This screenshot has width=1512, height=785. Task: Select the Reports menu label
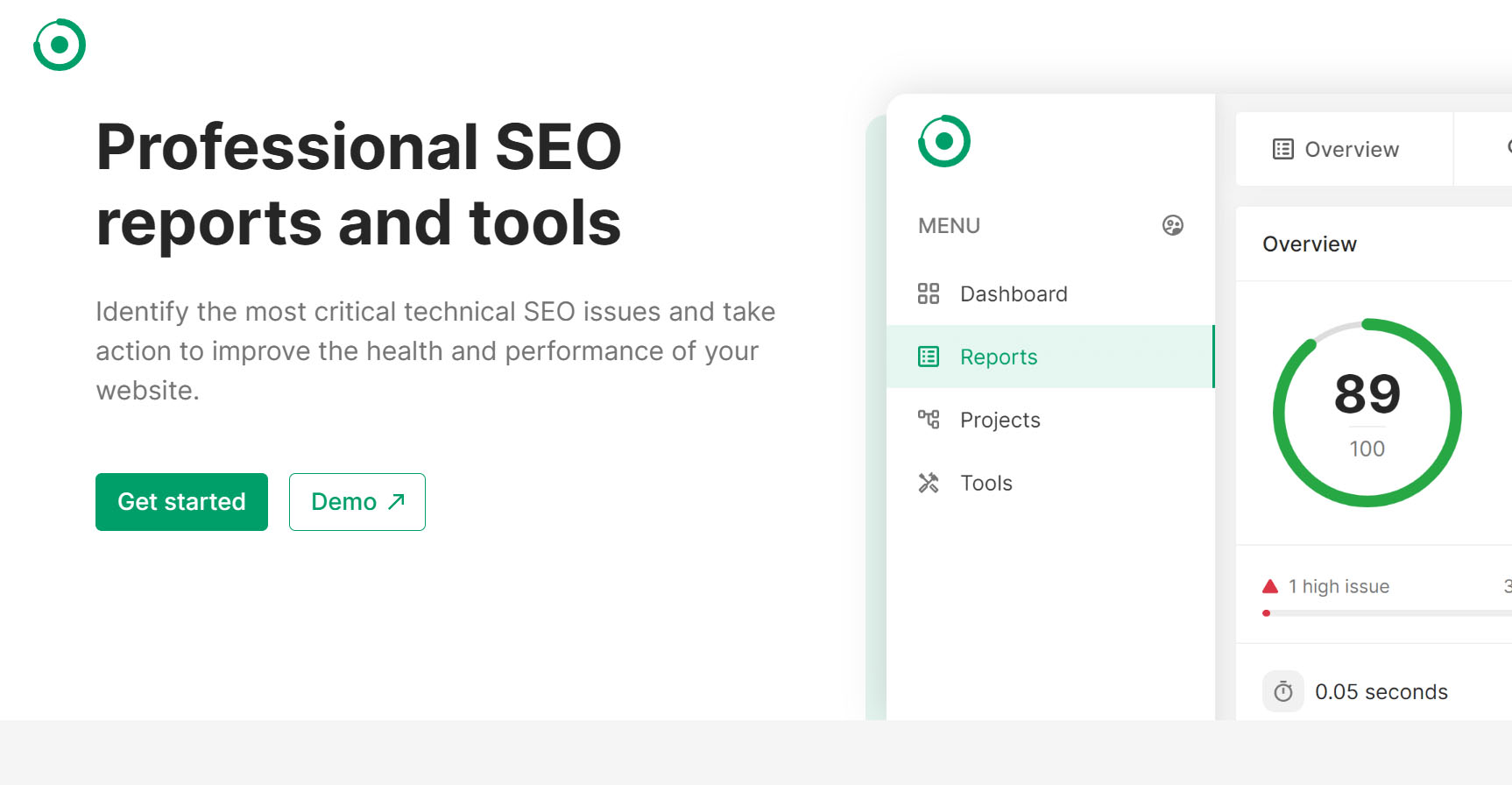(x=999, y=357)
